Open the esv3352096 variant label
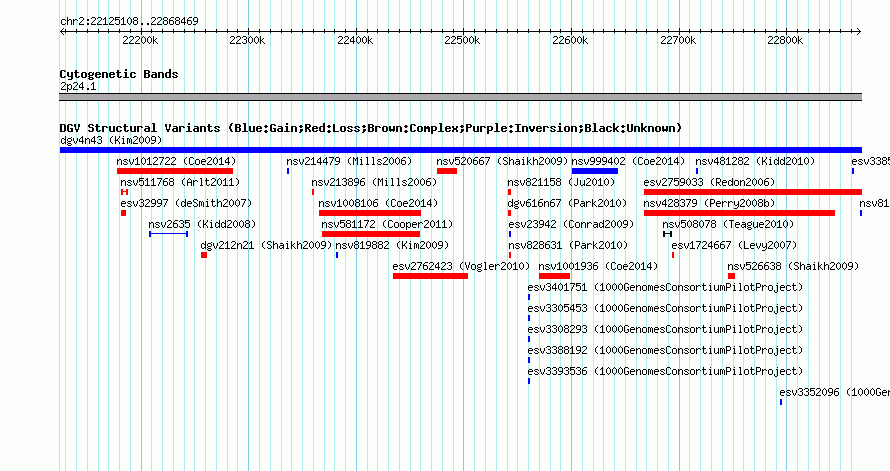Viewport: 890px width, 471px height. coord(834,392)
